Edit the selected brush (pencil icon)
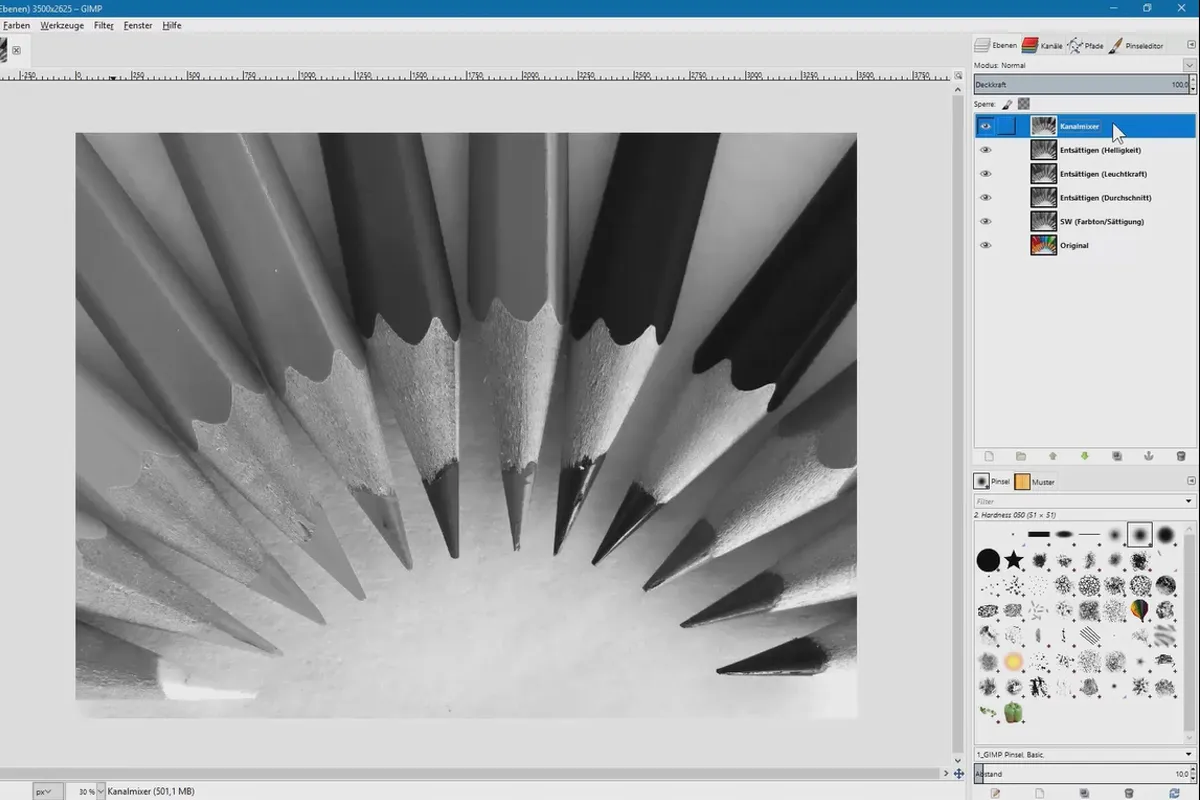Screen dimensions: 1200x800 point(994,793)
